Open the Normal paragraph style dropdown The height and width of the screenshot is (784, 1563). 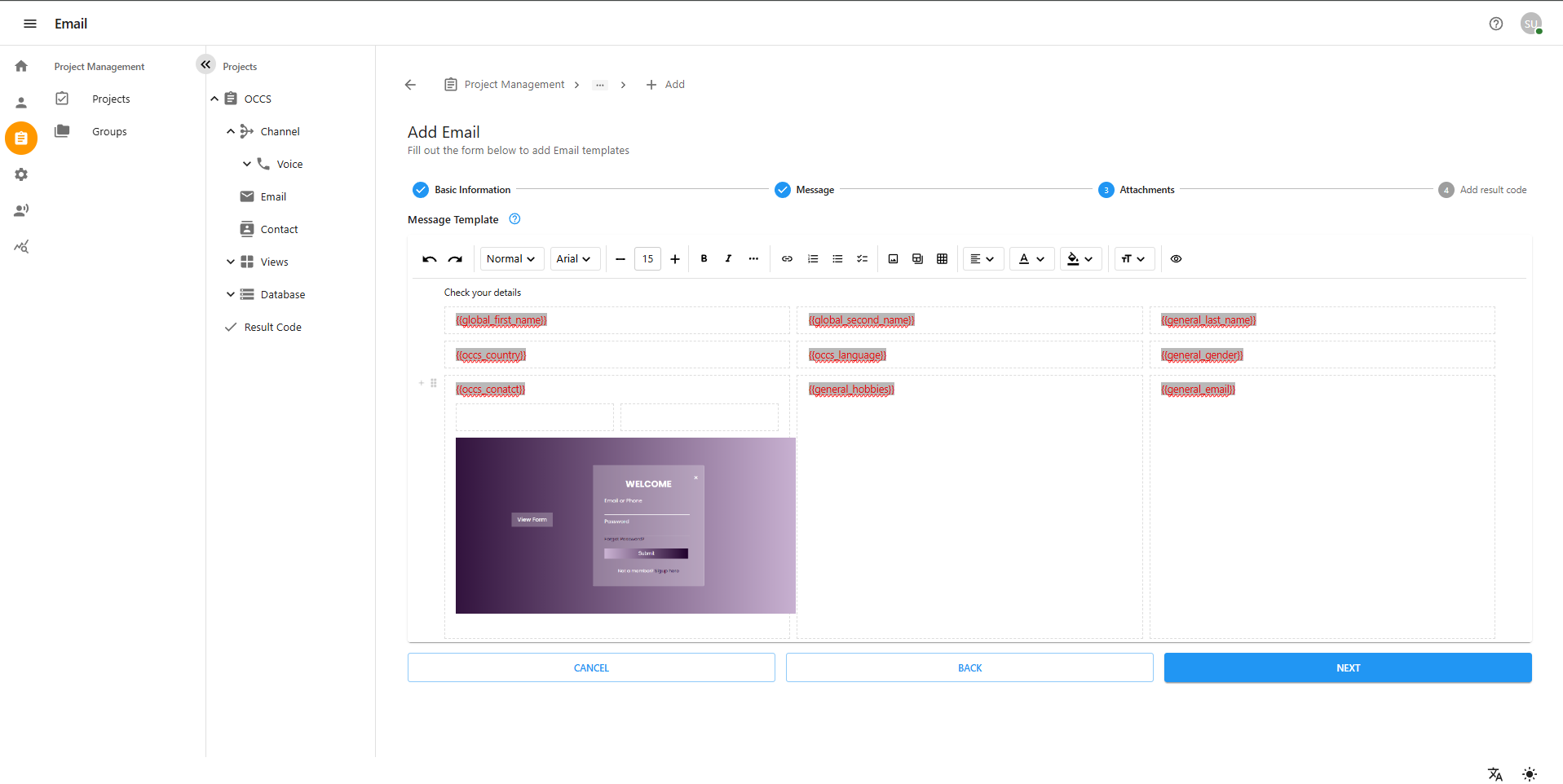(511, 259)
